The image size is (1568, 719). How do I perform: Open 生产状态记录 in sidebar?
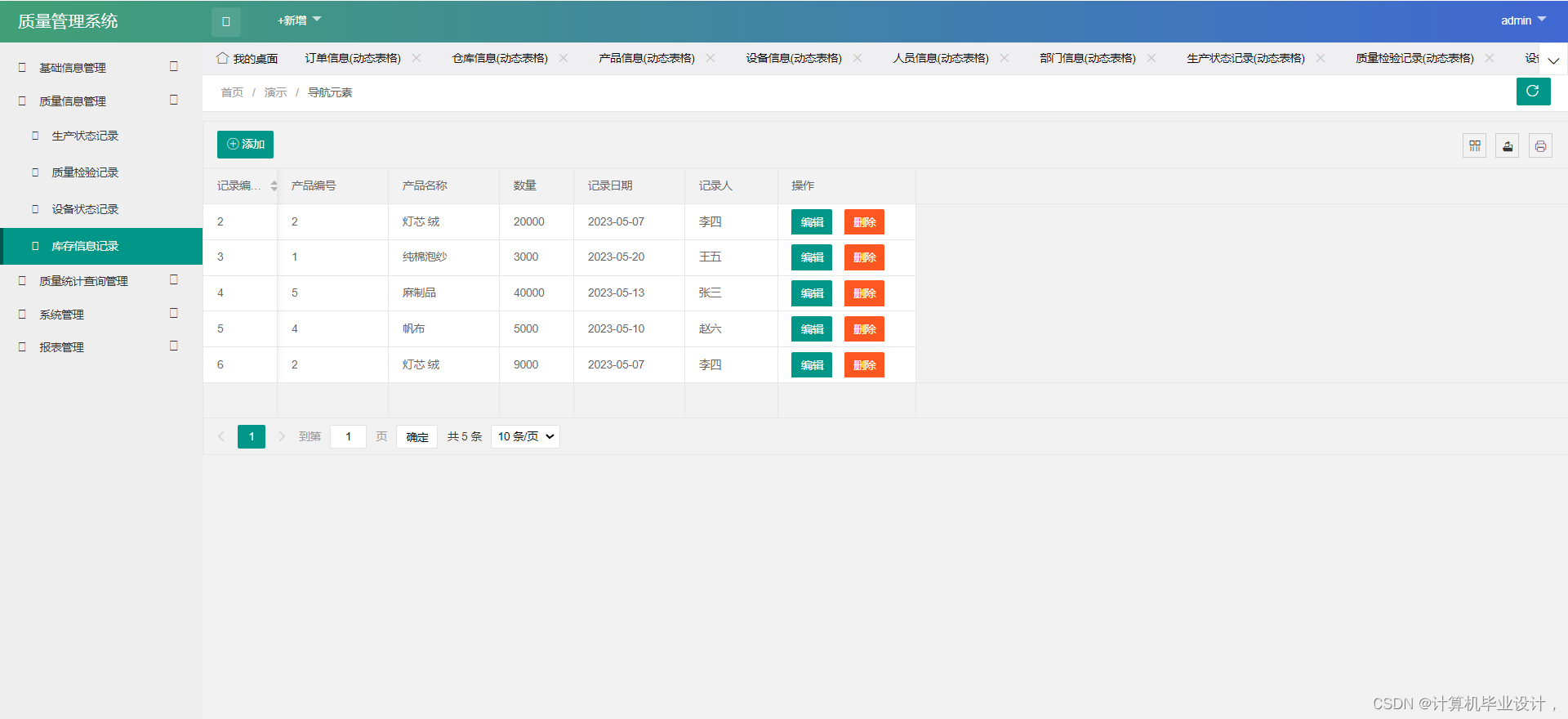click(x=101, y=136)
